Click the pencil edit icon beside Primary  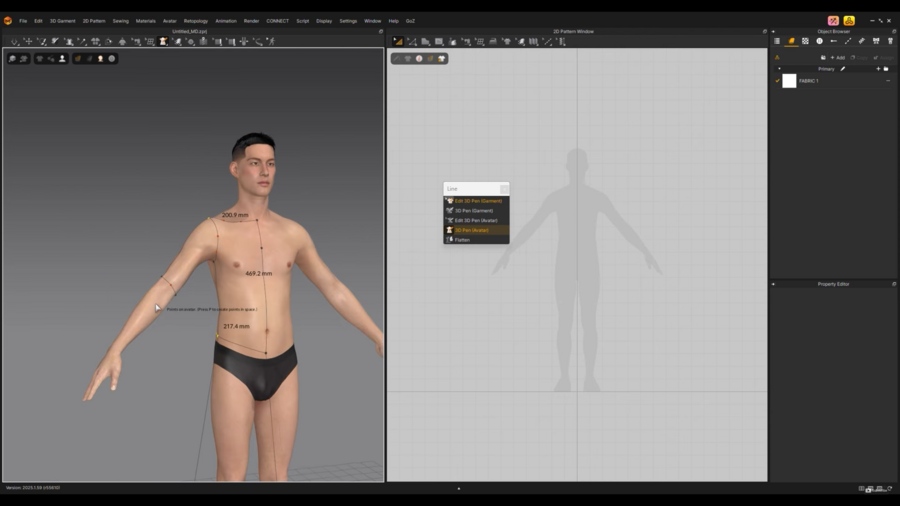pyautogui.click(x=843, y=69)
